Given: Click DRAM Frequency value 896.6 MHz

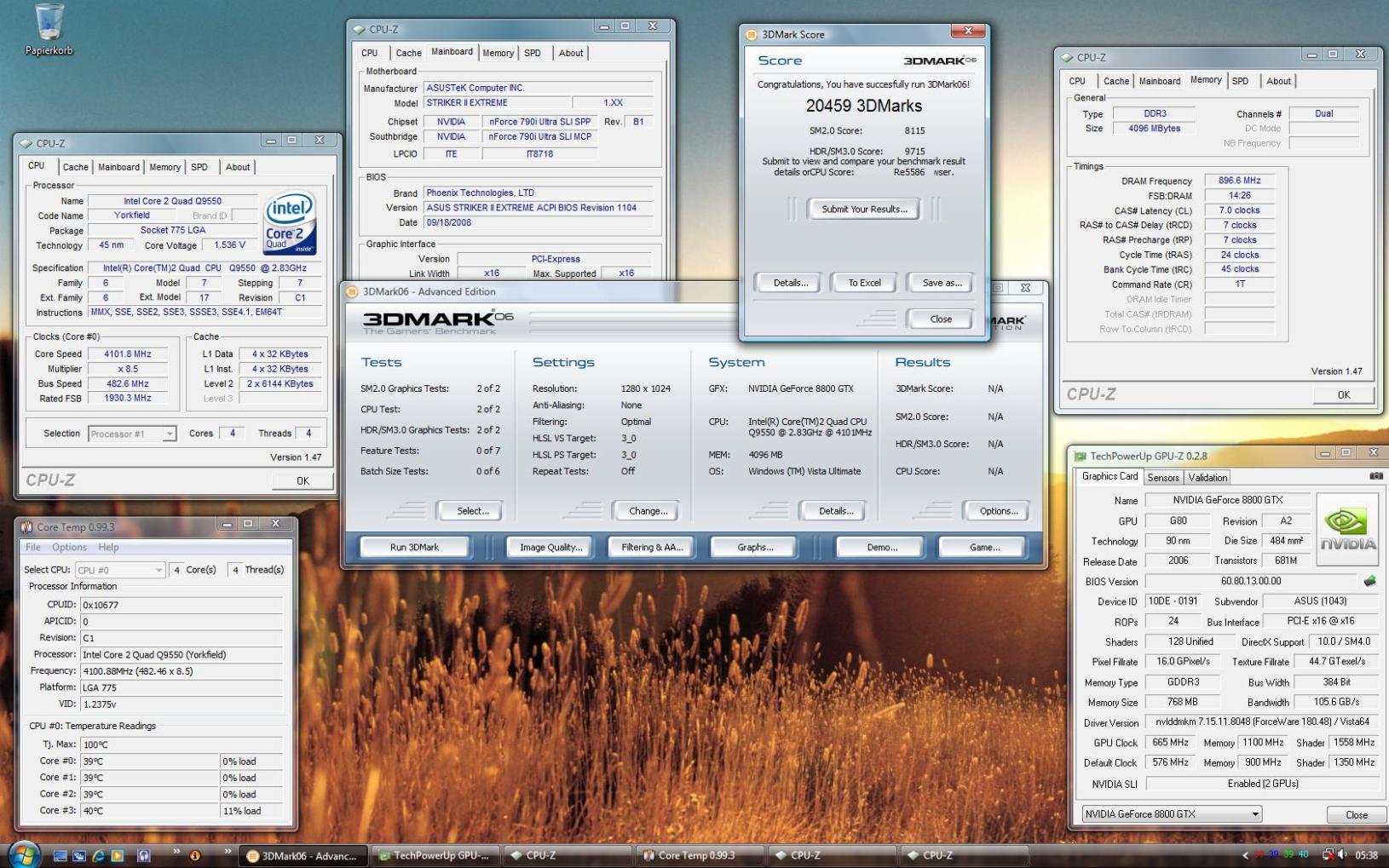Looking at the screenshot, I should (x=1239, y=181).
